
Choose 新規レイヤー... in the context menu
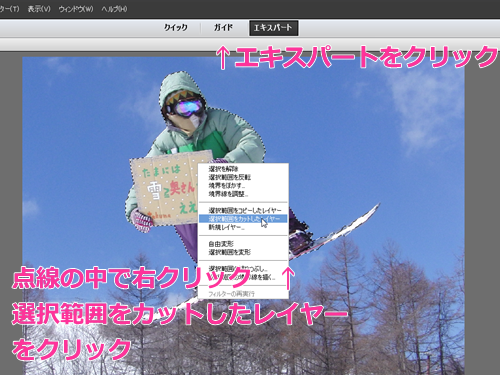(243, 227)
